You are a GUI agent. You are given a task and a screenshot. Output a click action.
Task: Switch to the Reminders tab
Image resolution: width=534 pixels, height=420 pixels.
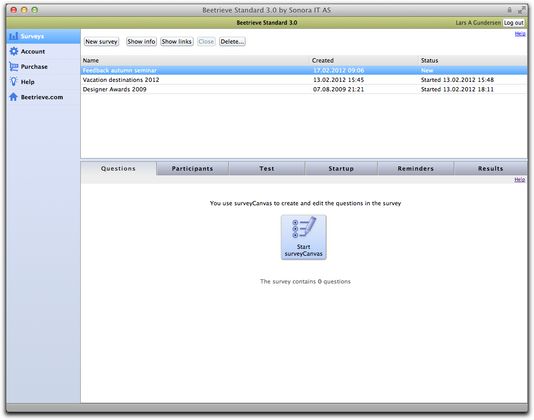click(416, 169)
